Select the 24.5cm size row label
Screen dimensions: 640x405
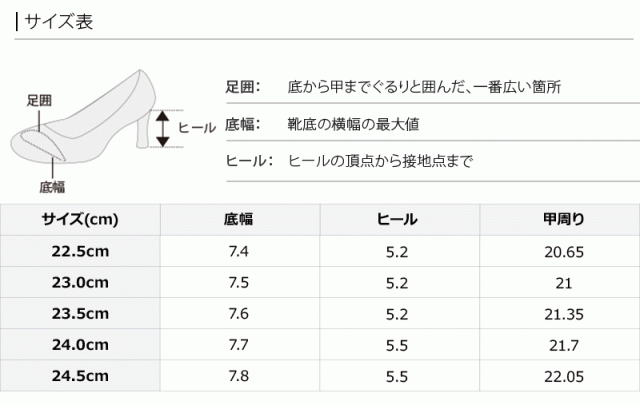tap(80, 377)
